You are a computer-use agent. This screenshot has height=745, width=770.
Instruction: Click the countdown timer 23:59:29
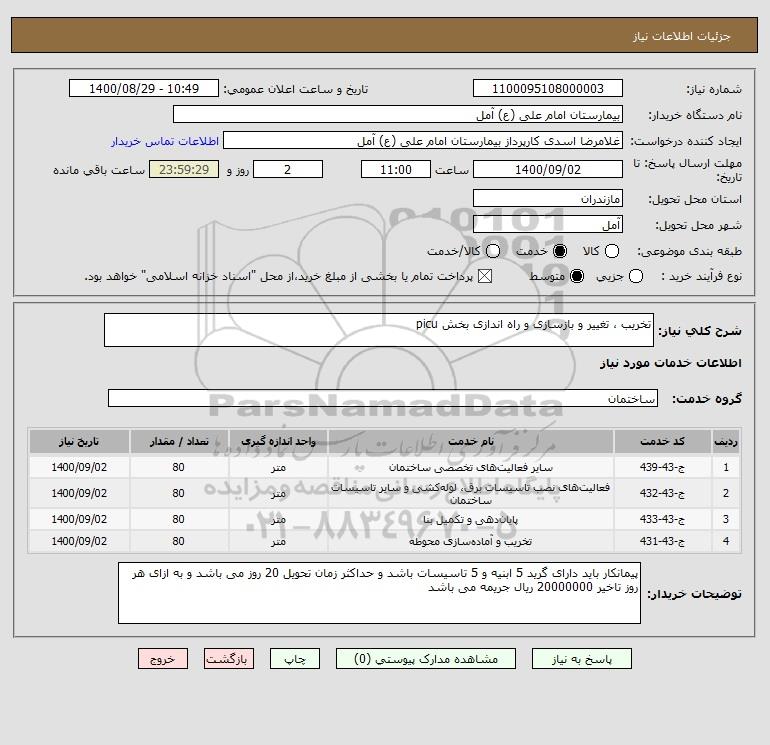184,169
